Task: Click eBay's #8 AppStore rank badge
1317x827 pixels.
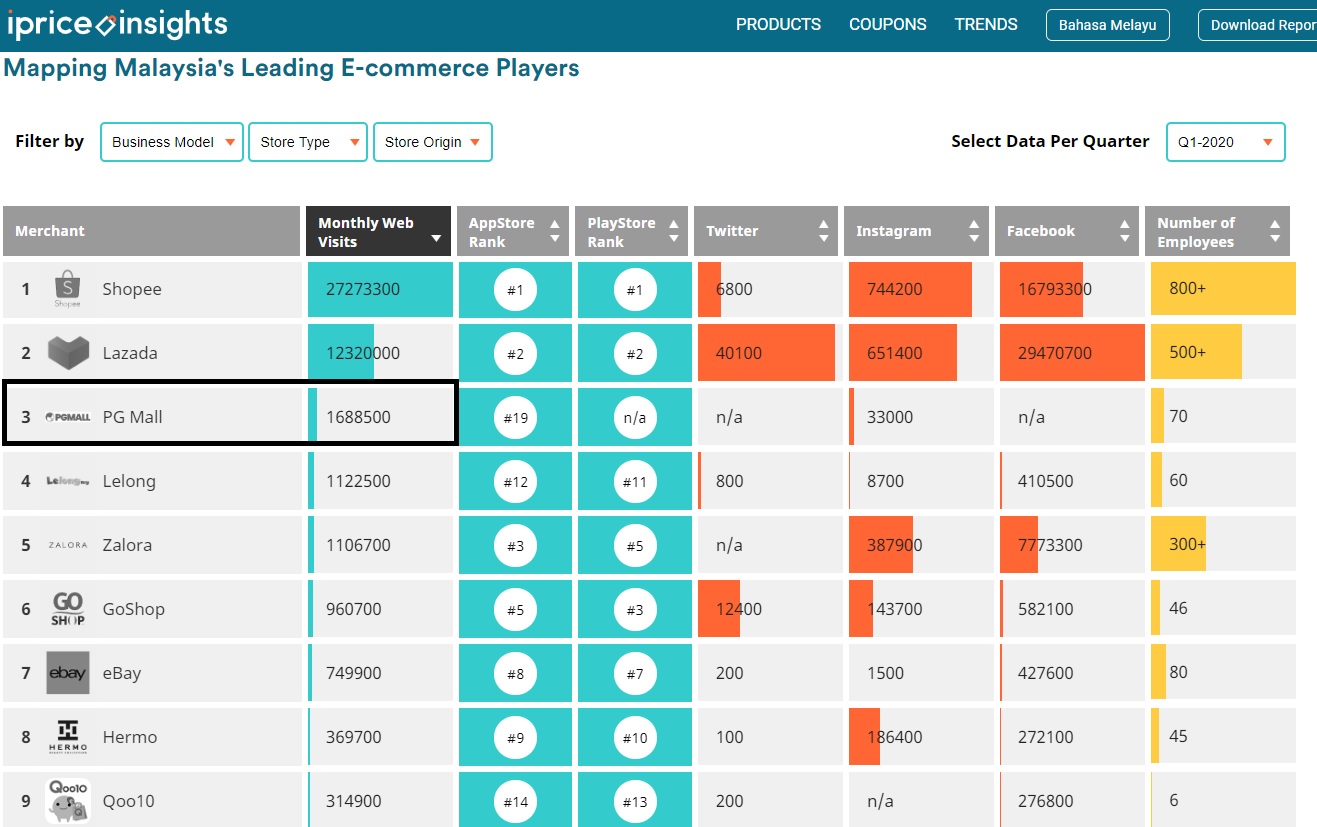Action: [x=515, y=674]
